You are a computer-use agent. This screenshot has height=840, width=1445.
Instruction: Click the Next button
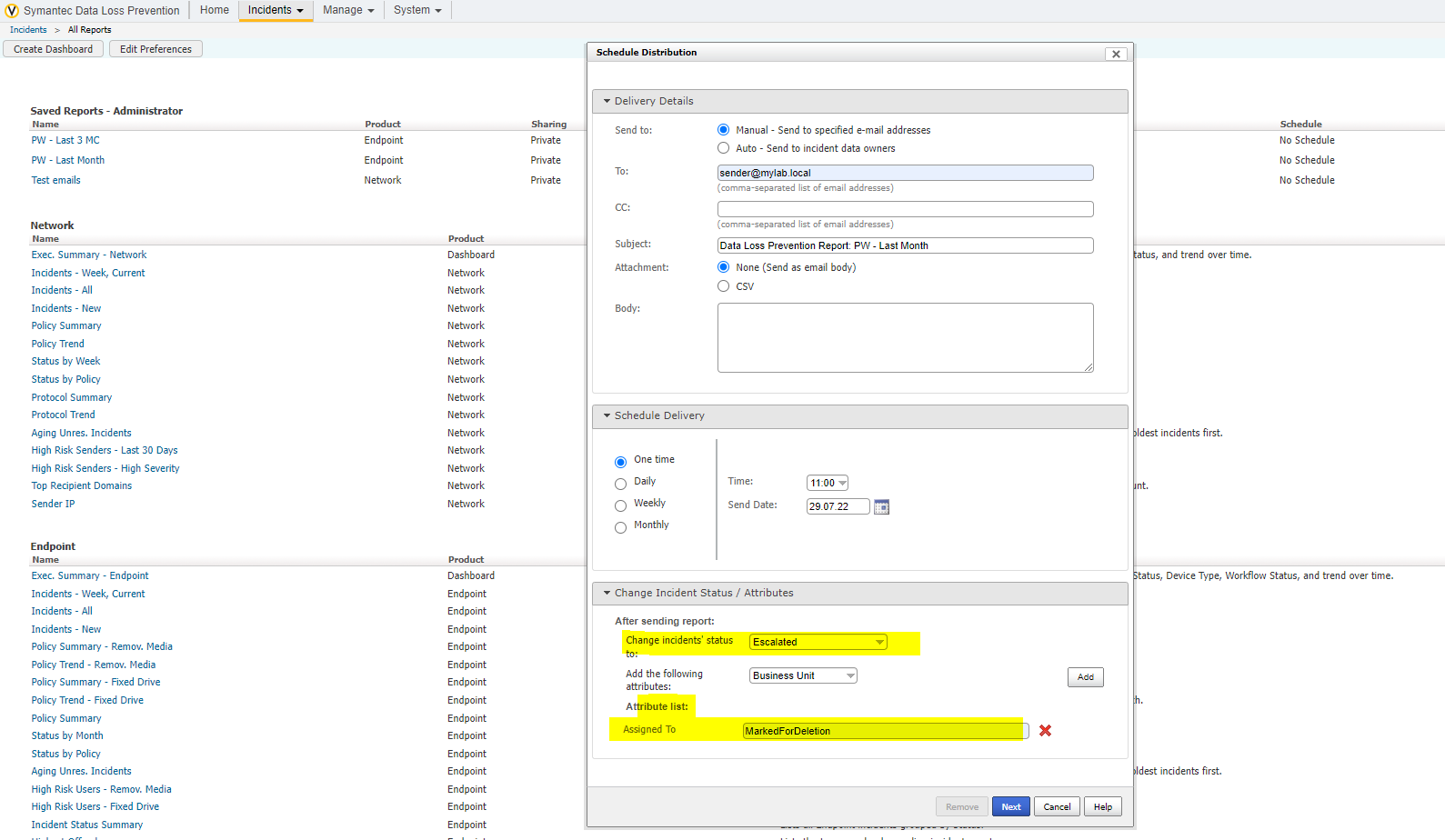1010,807
